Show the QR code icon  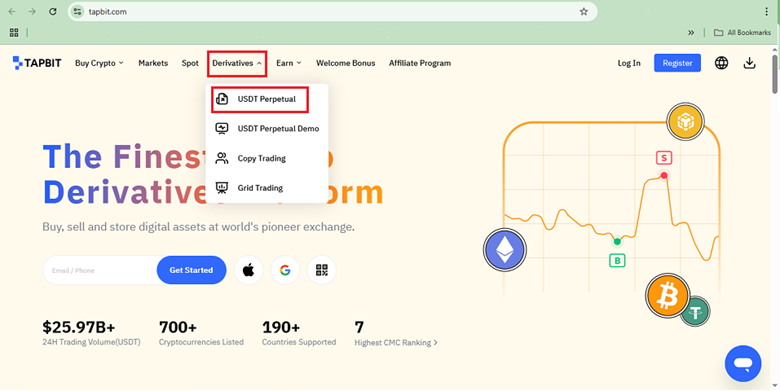[322, 270]
